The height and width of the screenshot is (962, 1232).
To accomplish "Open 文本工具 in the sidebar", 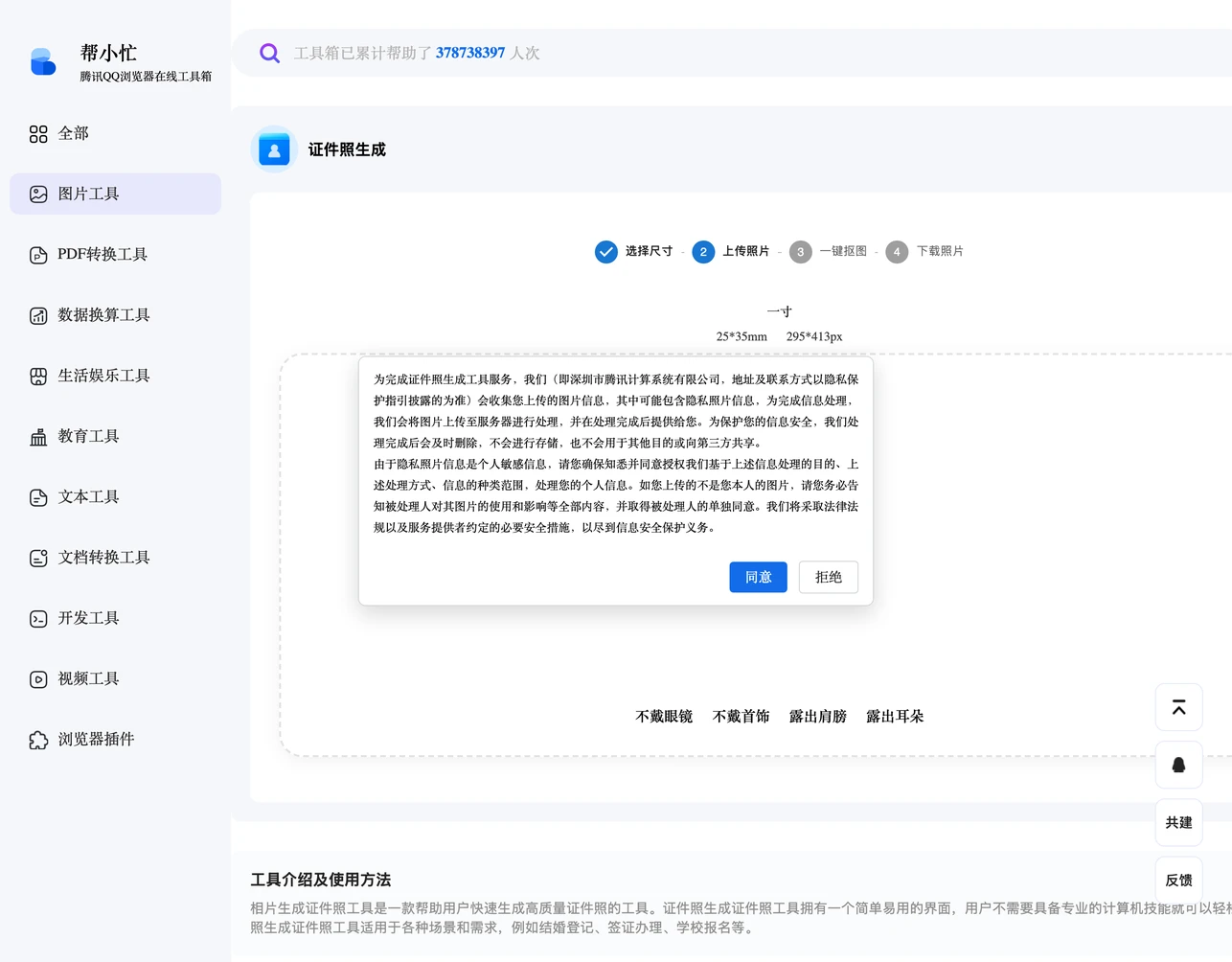I will pos(115,496).
